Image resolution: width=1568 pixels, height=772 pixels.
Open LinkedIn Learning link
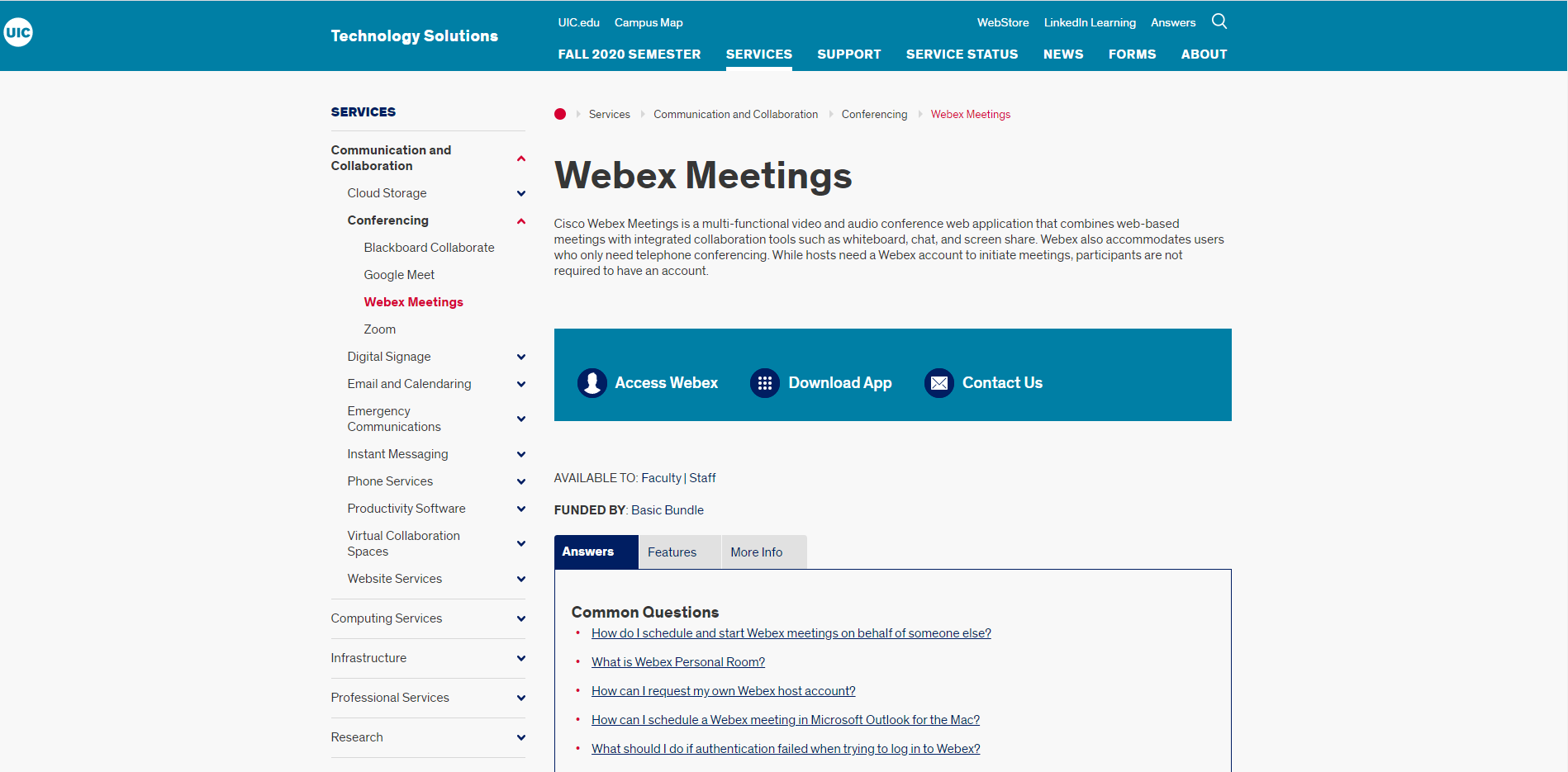tap(1090, 22)
